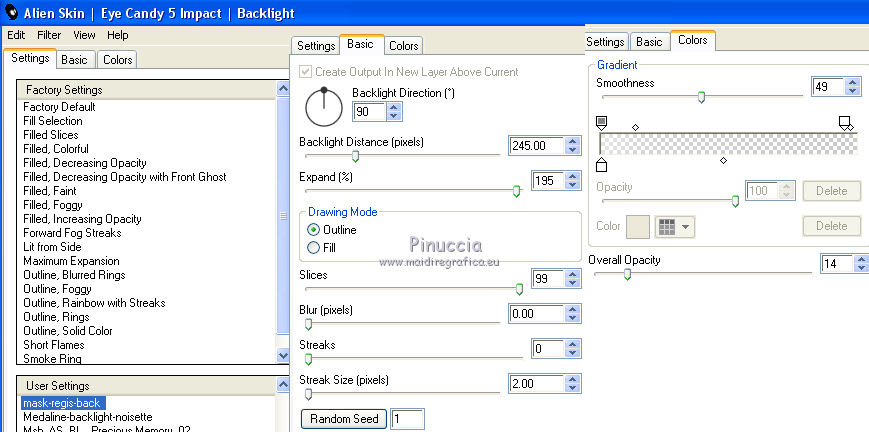Click Overall Opacity slider handle

click(x=627, y=274)
